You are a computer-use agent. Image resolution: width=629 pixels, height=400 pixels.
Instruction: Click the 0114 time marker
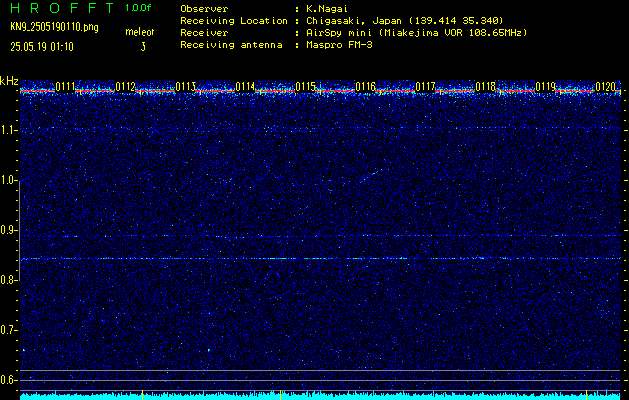pos(245,86)
